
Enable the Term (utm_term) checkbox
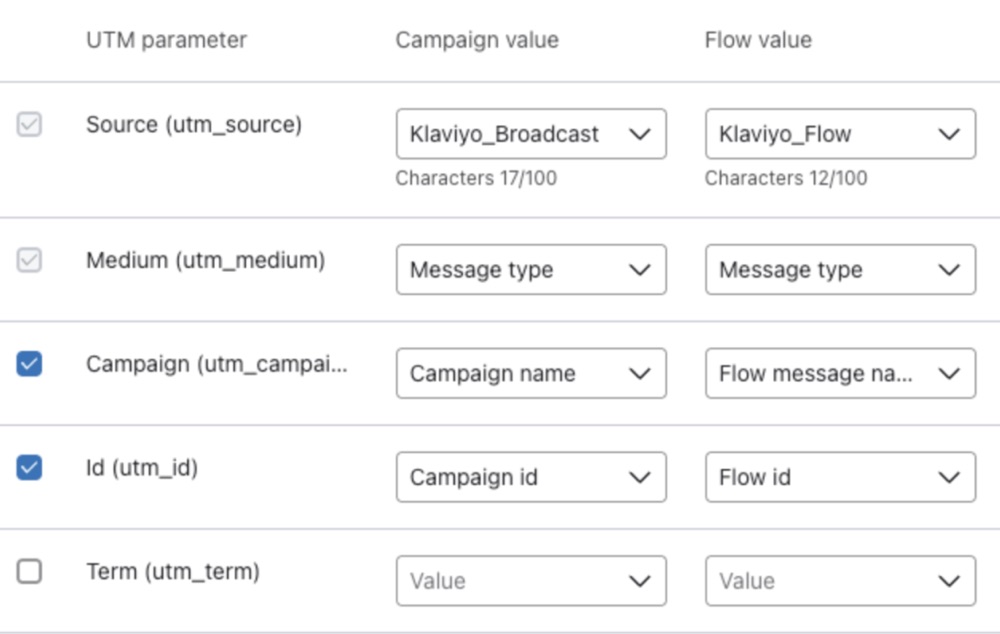point(30,571)
